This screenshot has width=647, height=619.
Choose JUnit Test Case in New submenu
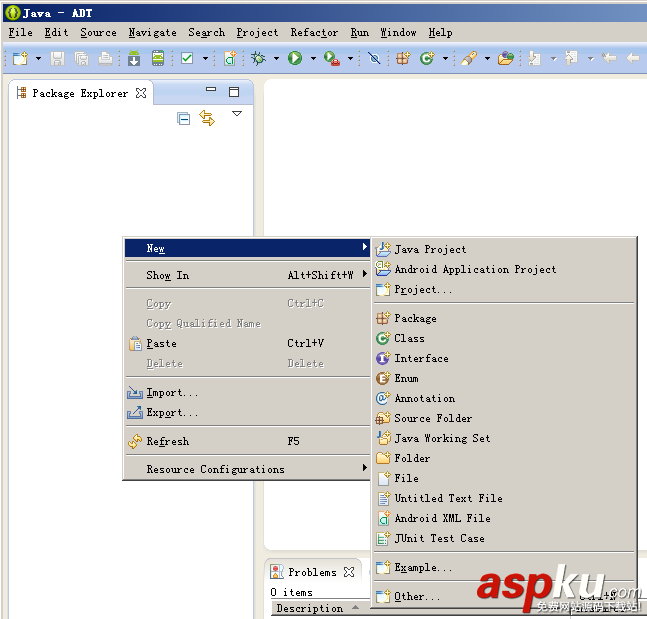504,539
